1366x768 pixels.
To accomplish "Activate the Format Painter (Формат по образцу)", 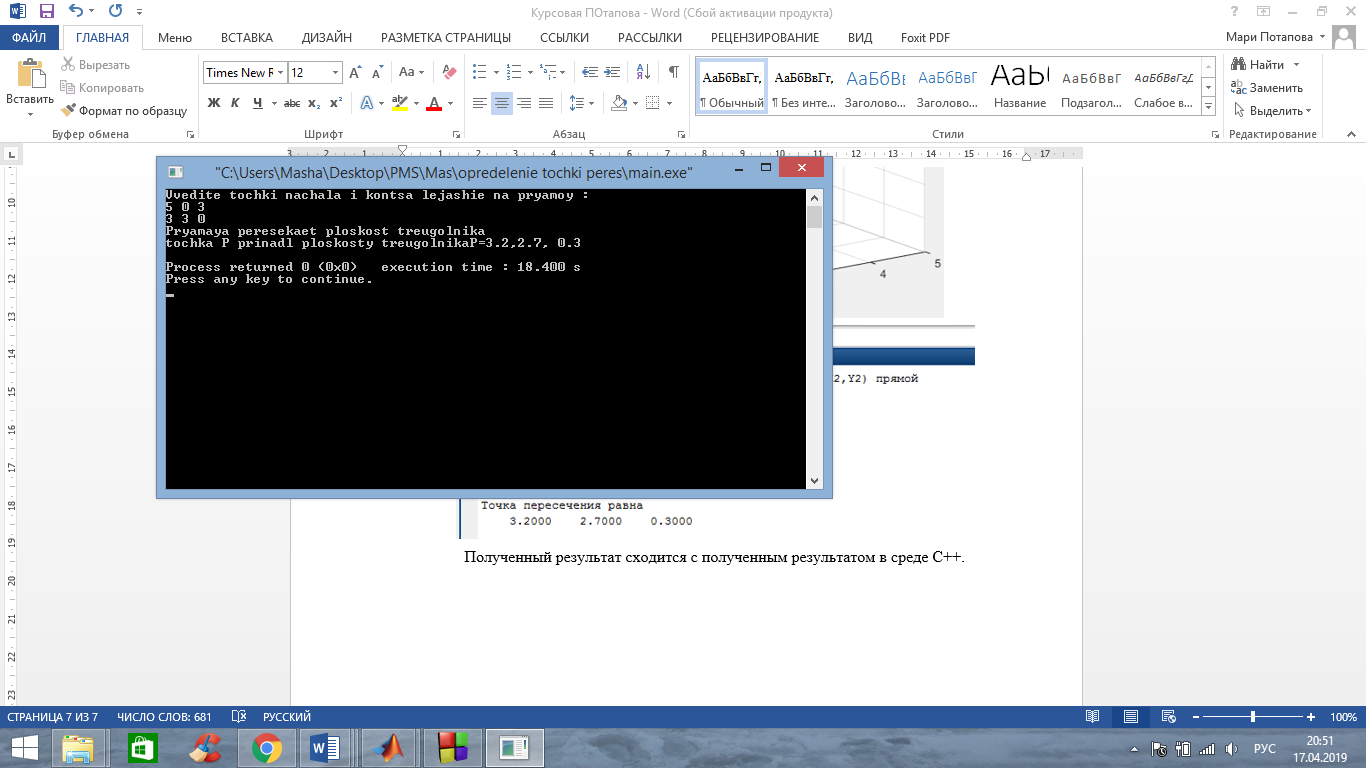I will pos(124,111).
